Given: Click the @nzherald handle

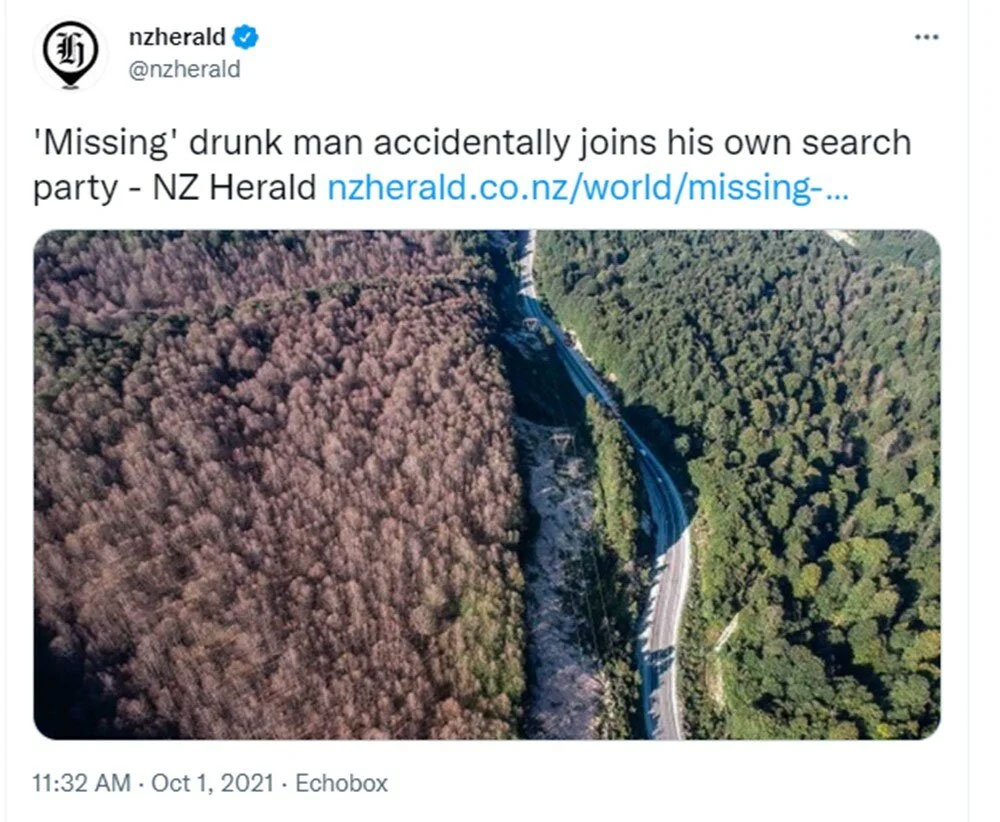Looking at the screenshot, I should 185,70.
